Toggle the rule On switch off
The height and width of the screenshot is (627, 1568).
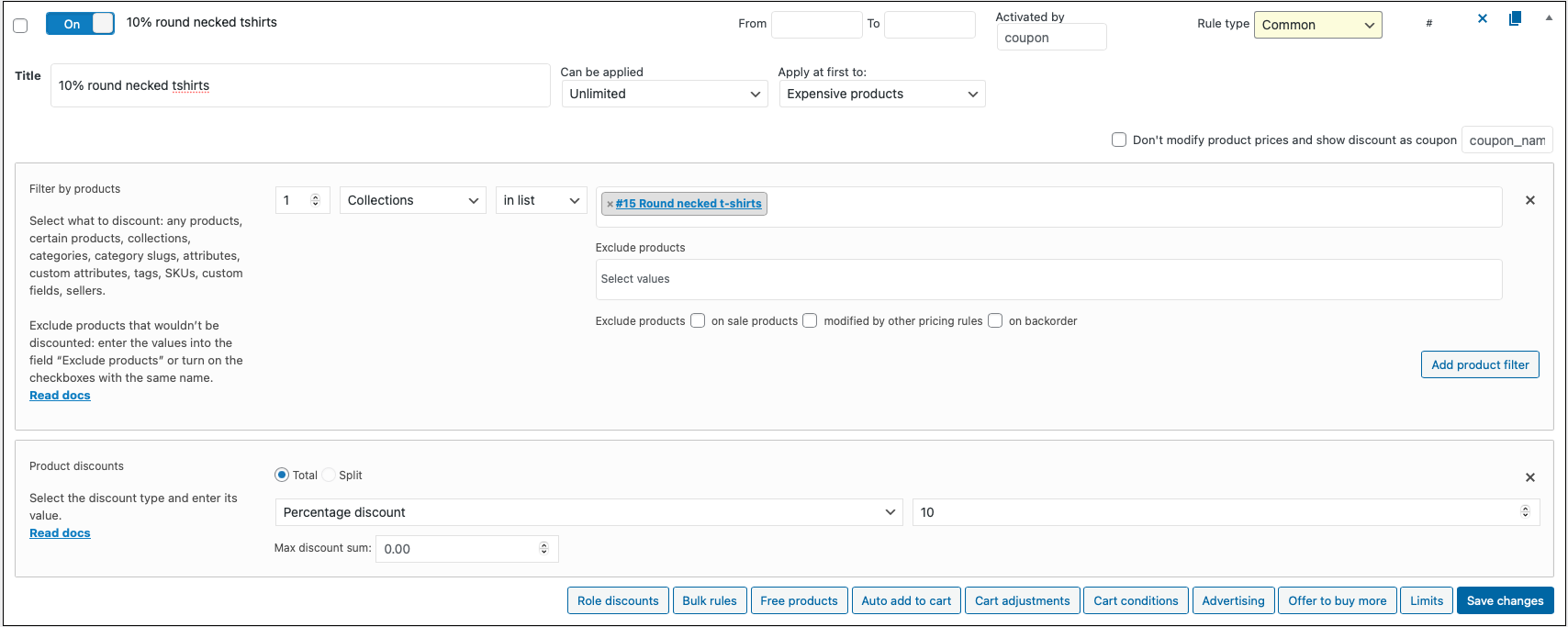pos(80,24)
